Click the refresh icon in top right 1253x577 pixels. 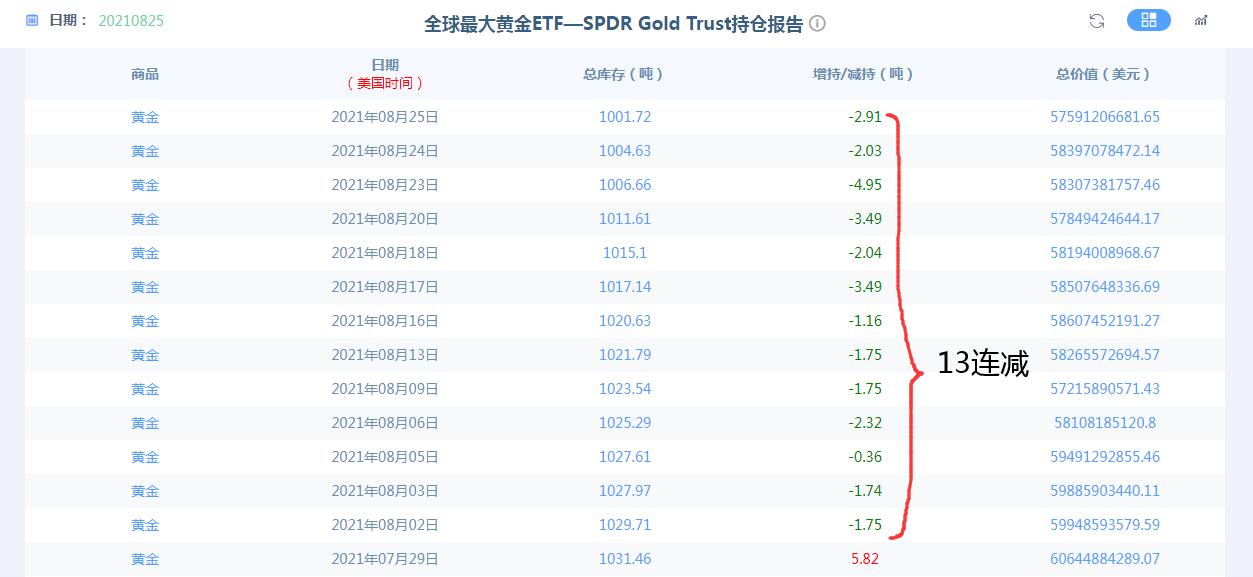[1097, 21]
